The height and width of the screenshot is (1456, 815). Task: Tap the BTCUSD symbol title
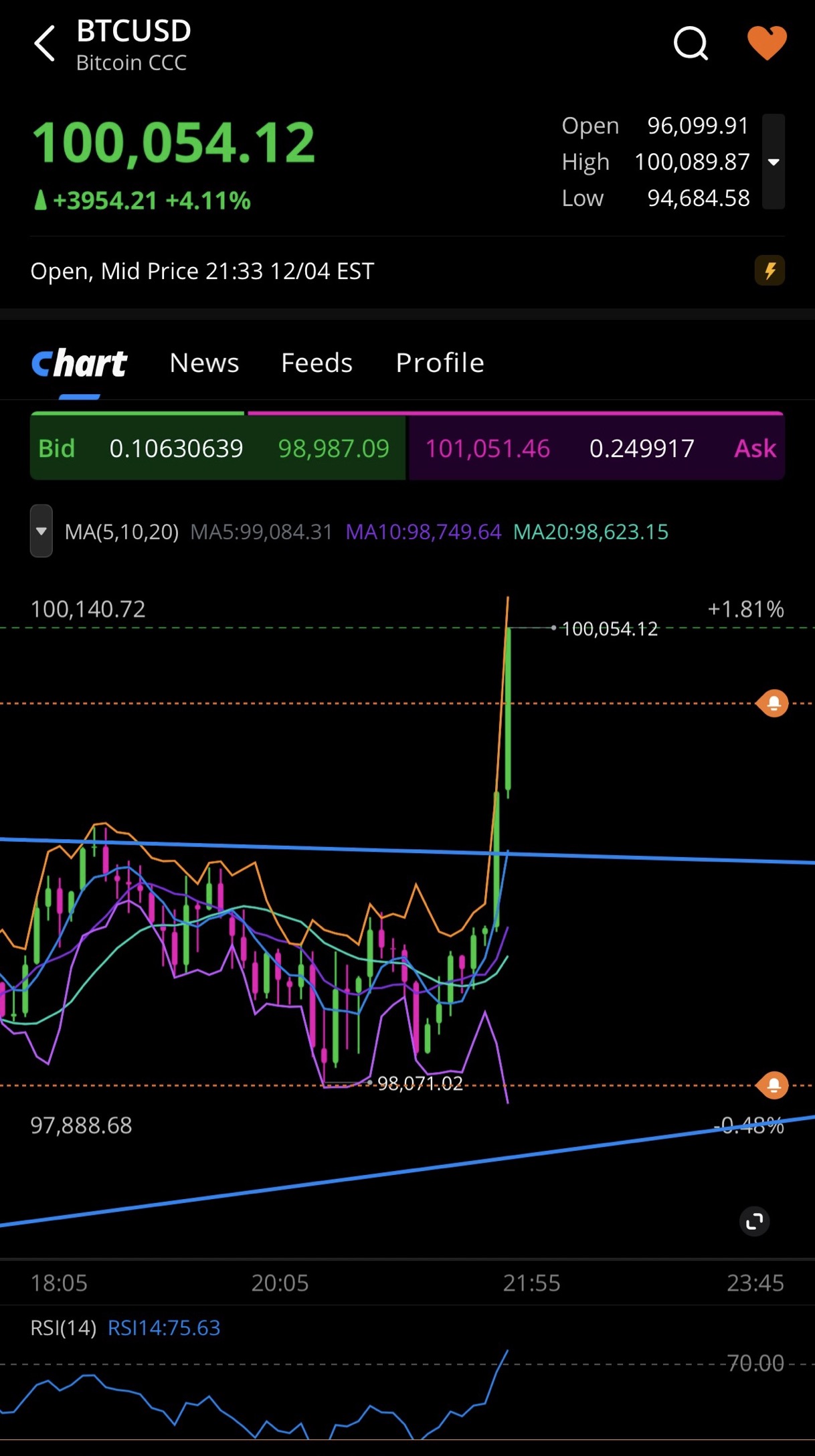pyautogui.click(x=134, y=31)
